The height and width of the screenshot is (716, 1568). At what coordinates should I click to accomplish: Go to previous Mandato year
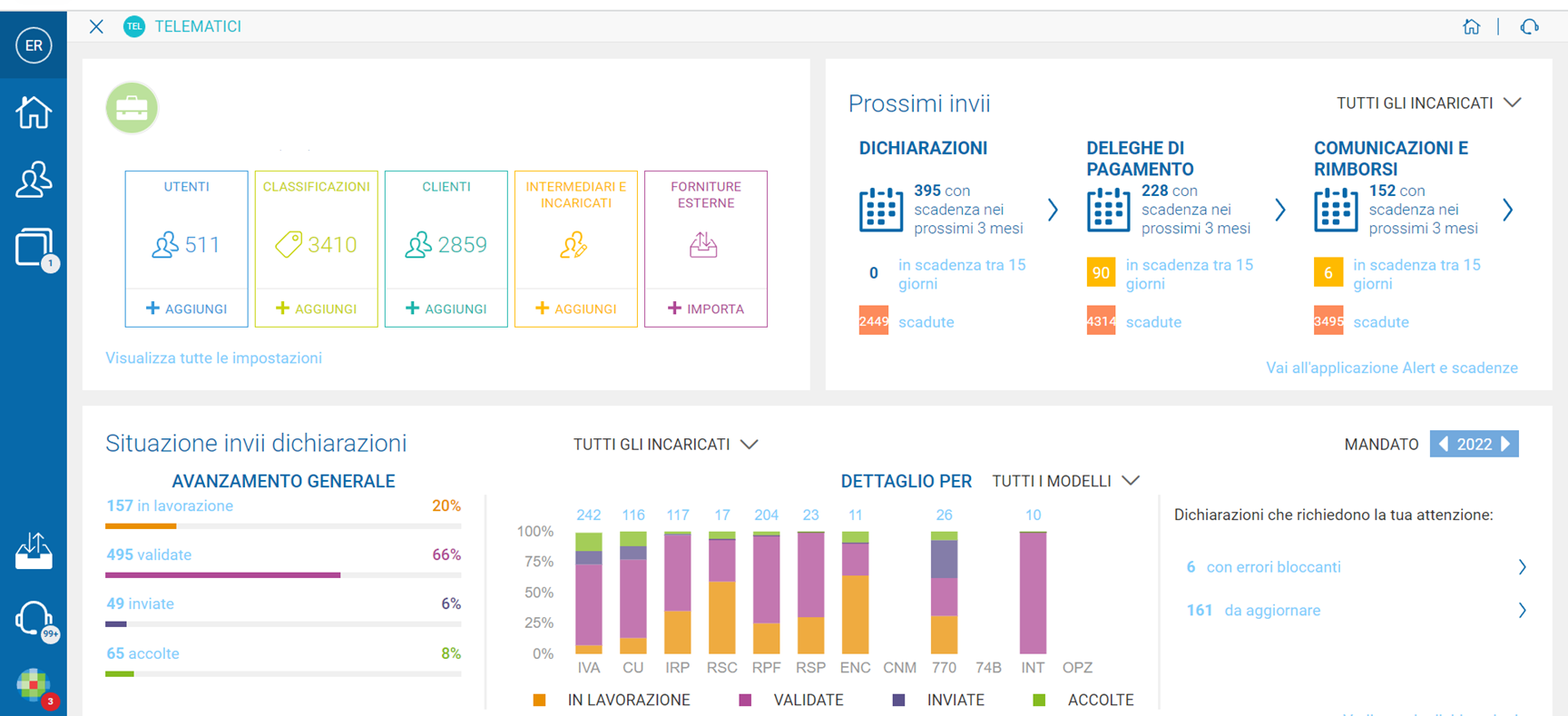(1443, 444)
